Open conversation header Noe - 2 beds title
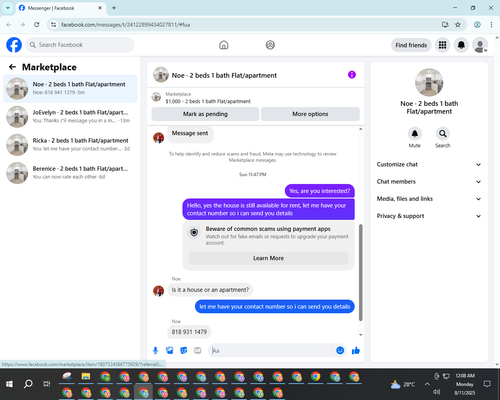500x400 pixels. coord(224,75)
